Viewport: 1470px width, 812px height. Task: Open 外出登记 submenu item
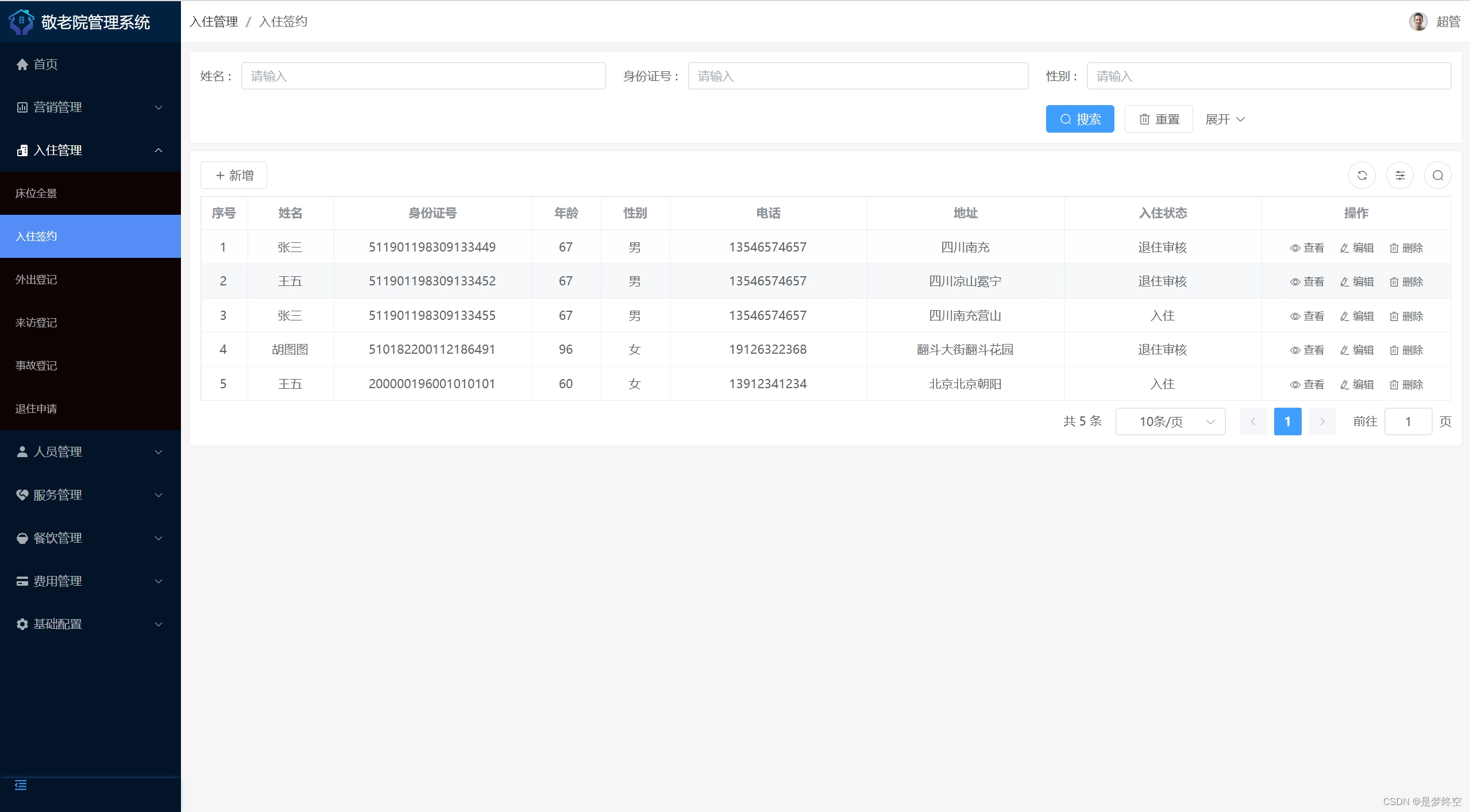(x=90, y=280)
